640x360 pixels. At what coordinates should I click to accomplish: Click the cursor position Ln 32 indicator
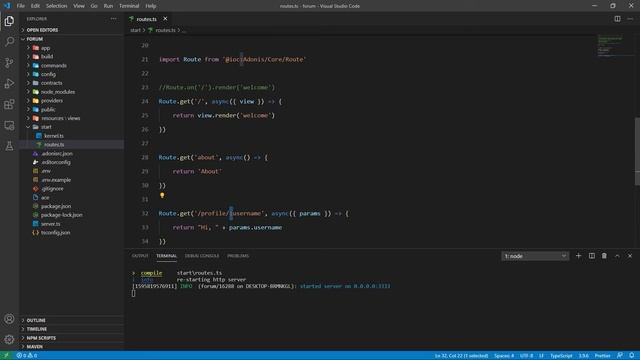461,356
